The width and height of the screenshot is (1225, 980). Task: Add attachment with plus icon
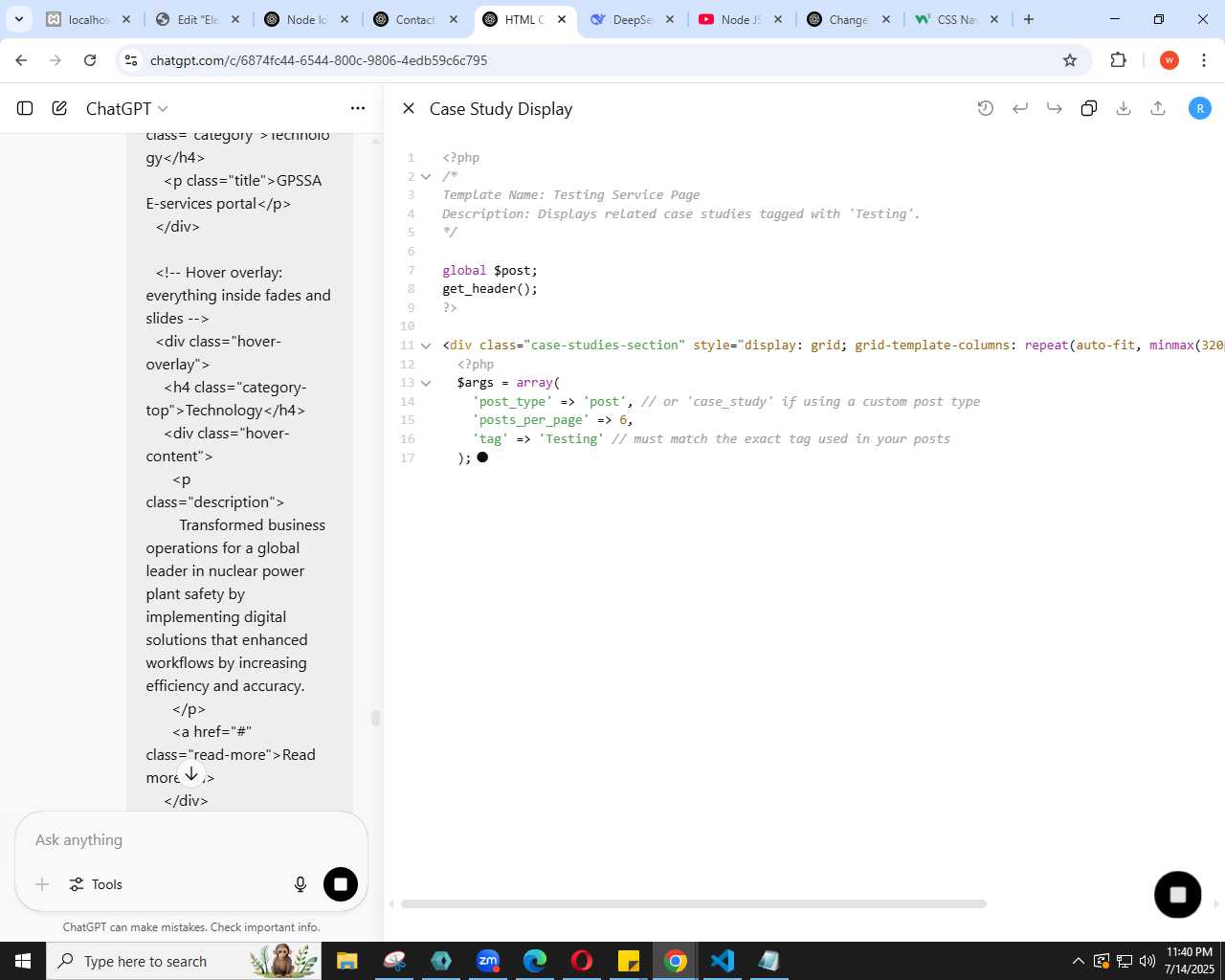click(x=42, y=884)
